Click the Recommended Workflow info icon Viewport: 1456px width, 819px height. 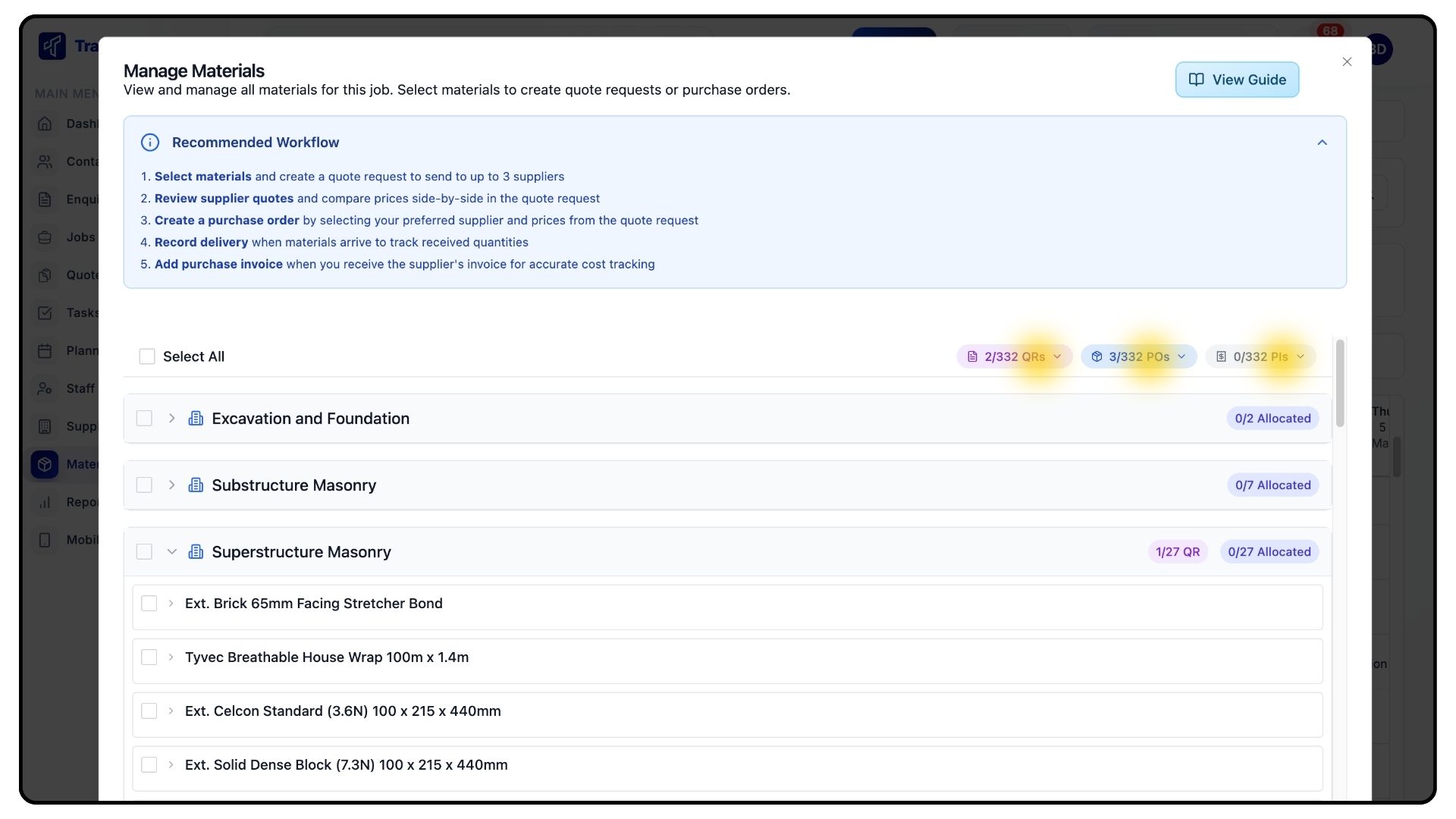(x=150, y=143)
